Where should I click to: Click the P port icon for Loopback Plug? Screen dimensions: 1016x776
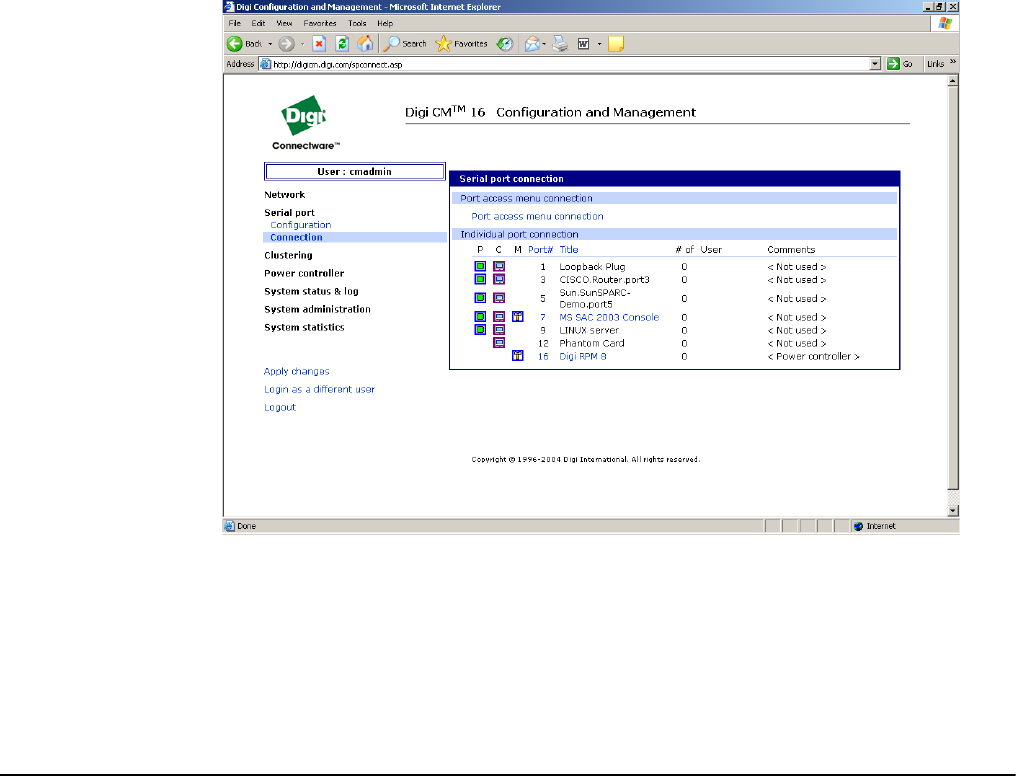(x=480, y=266)
